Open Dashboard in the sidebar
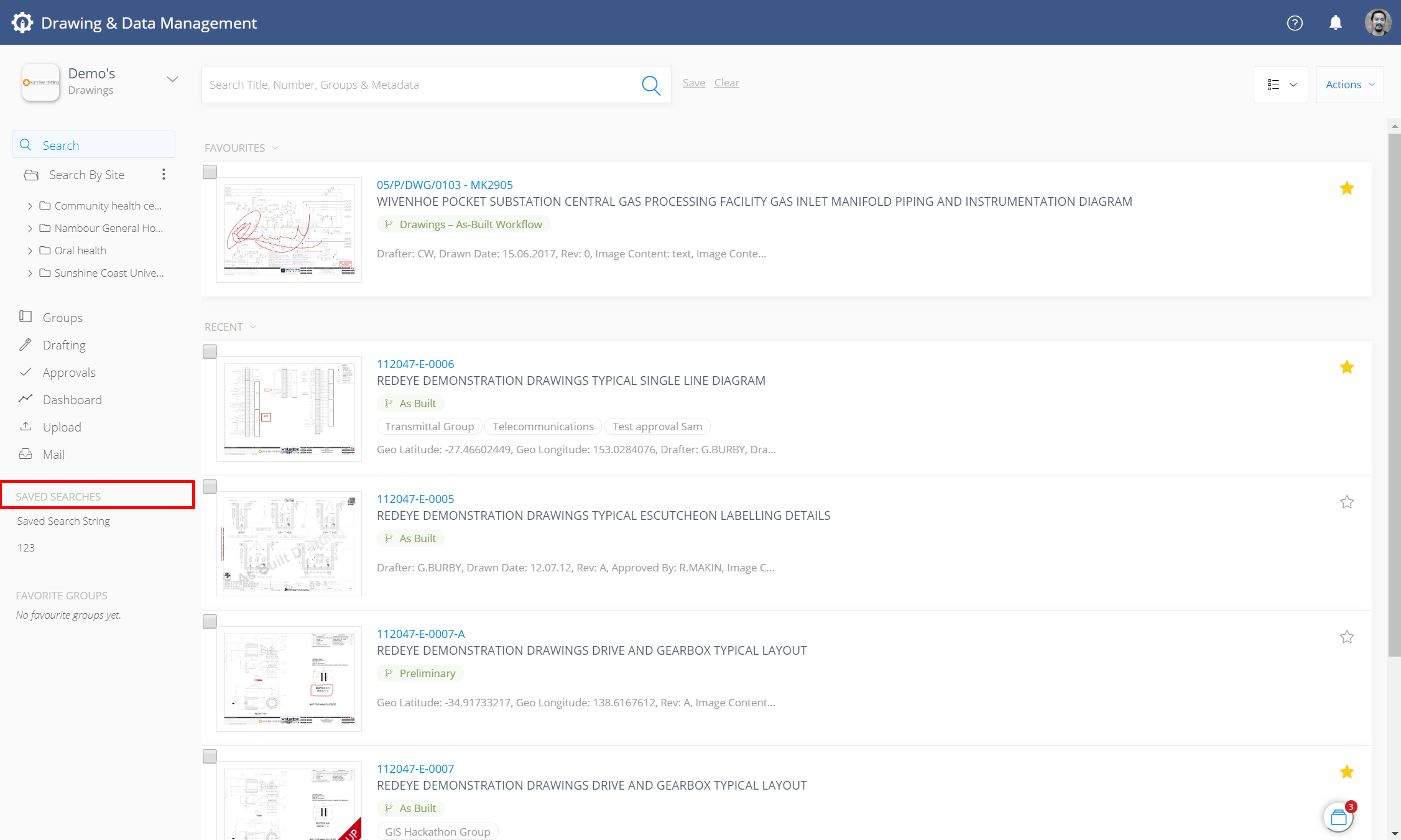Screen dimensions: 1401x840 click(x=72, y=400)
